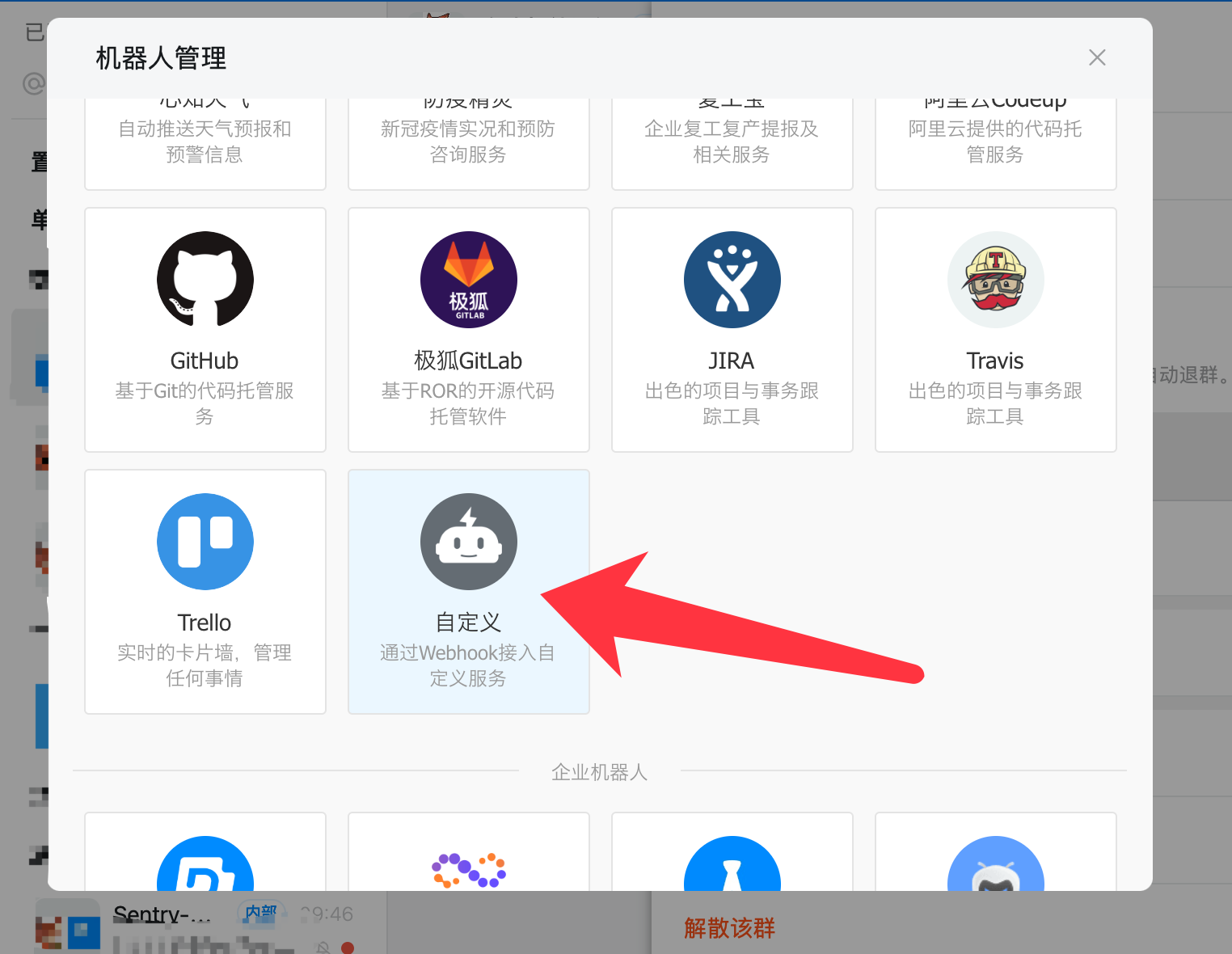Click the light-blue robot head enterprise icon
This screenshot has width=1232, height=954.
pyautogui.click(x=996, y=863)
